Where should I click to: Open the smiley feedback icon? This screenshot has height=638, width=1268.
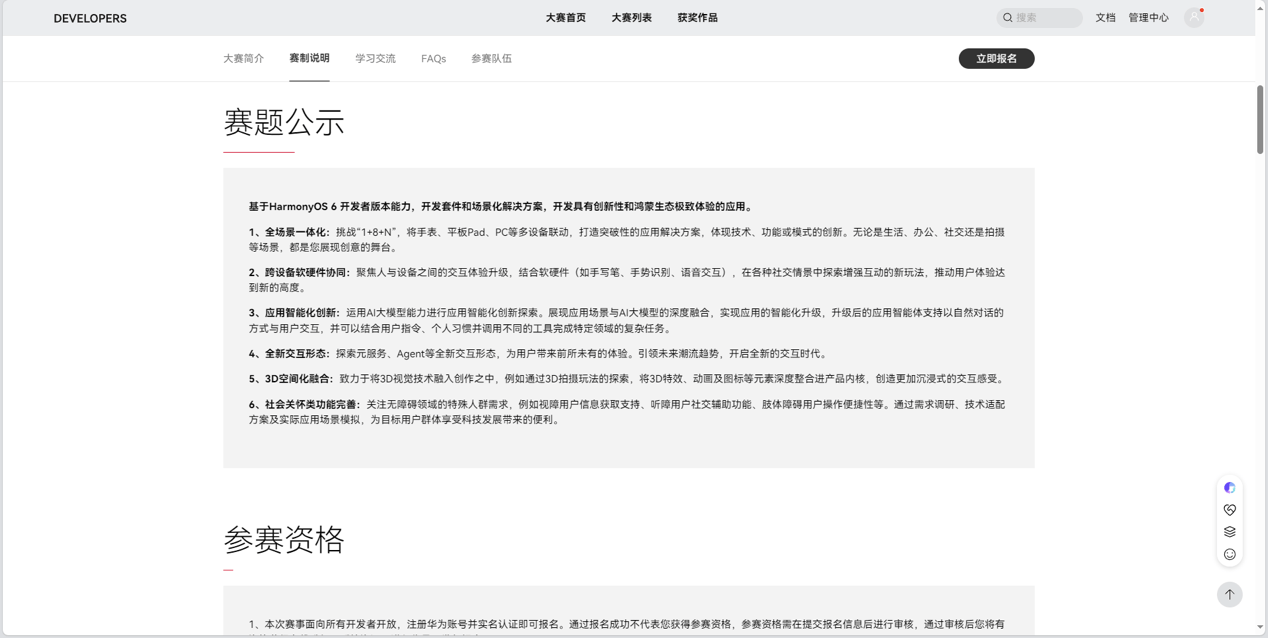(x=1230, y=554)
